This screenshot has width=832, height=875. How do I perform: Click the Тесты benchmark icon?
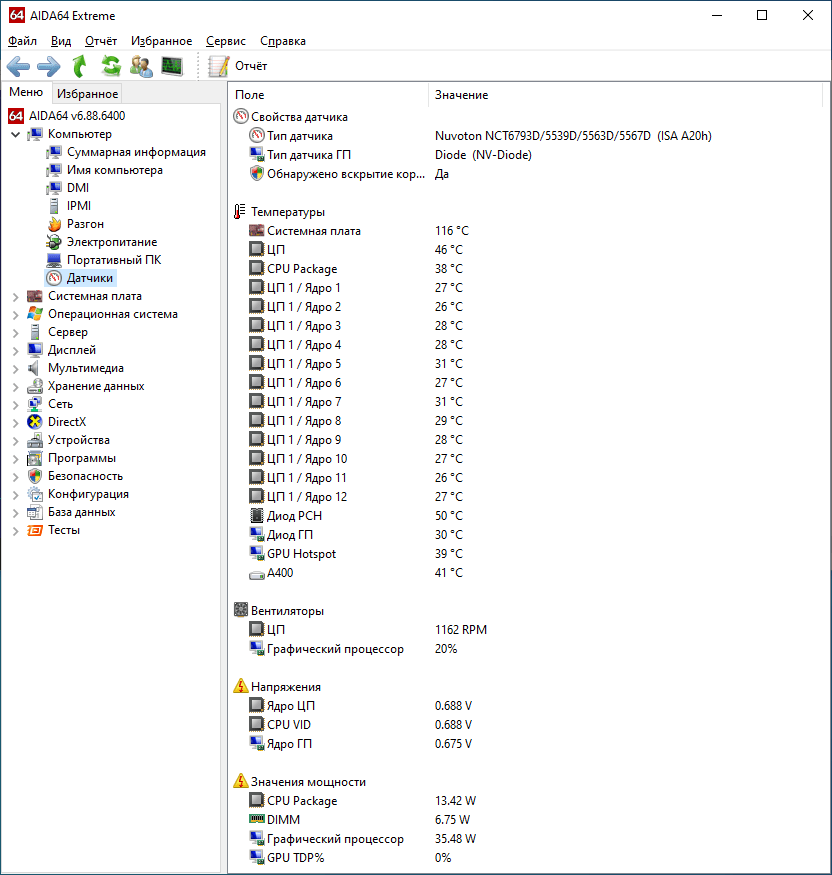pos(35,530)
